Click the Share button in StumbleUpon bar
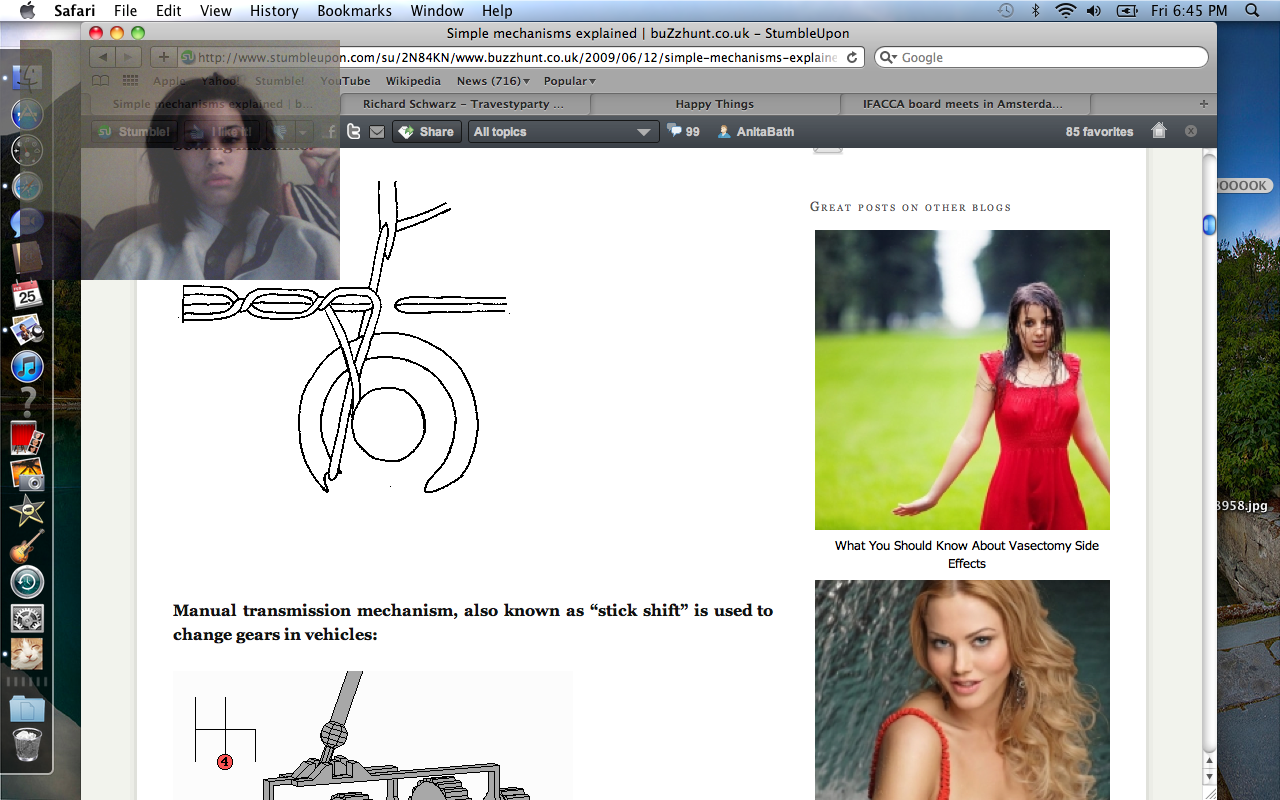Image resolution: width=1280 pixels, height=800 pixels. pos(426,132)
